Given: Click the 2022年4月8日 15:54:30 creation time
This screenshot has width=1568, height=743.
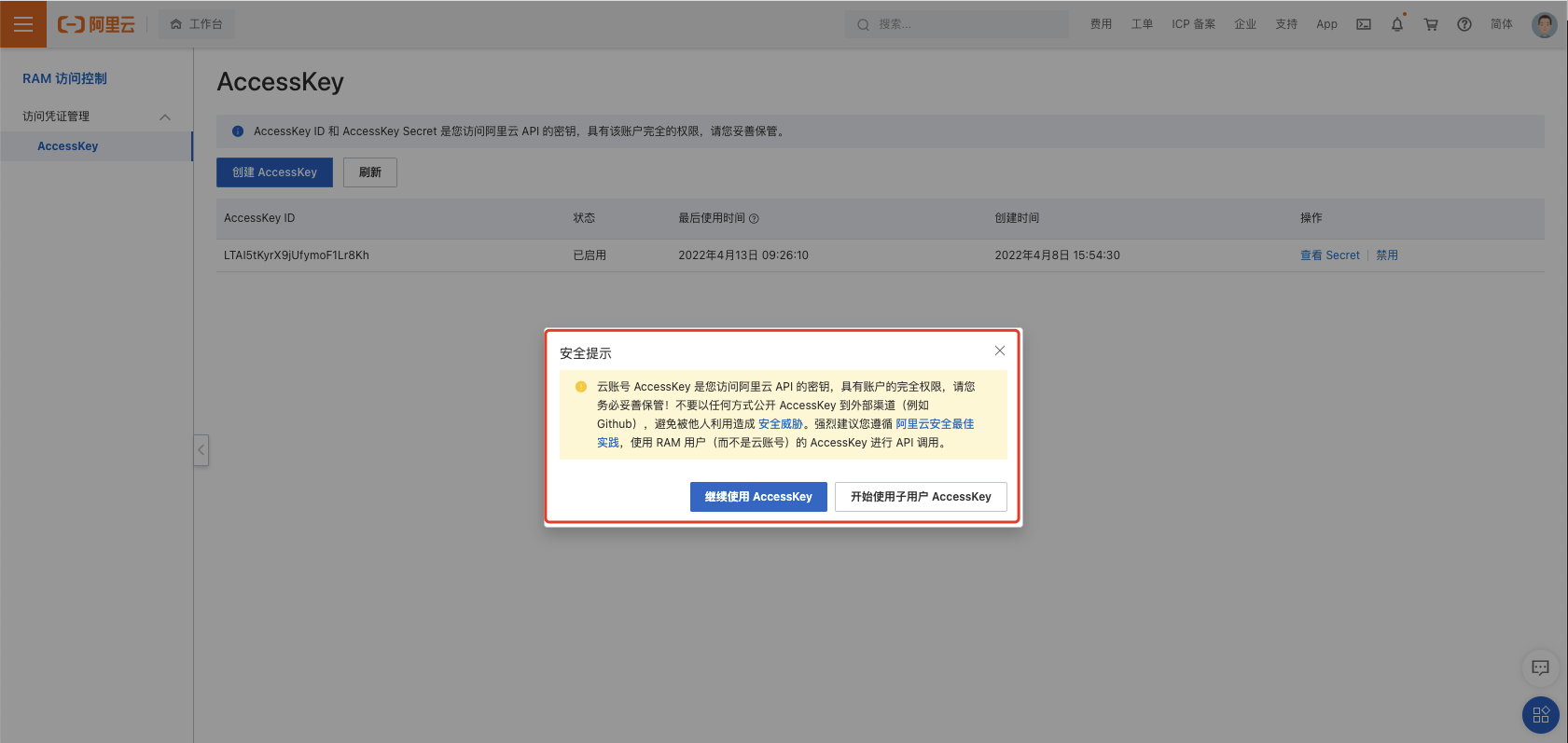Looking at the screenshot, I should tap(1057, 255).
